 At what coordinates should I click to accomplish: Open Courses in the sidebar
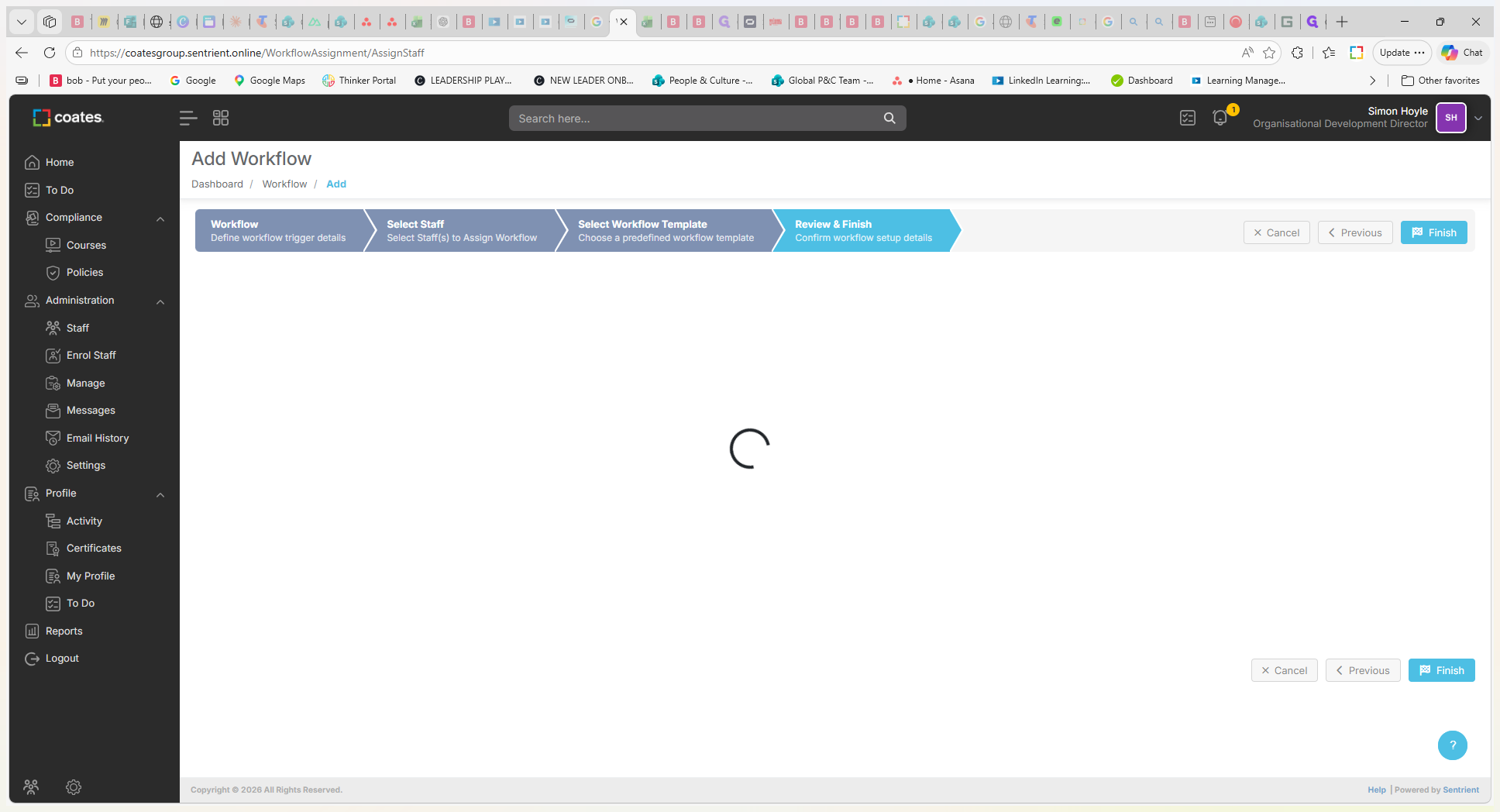pos(86,245)
